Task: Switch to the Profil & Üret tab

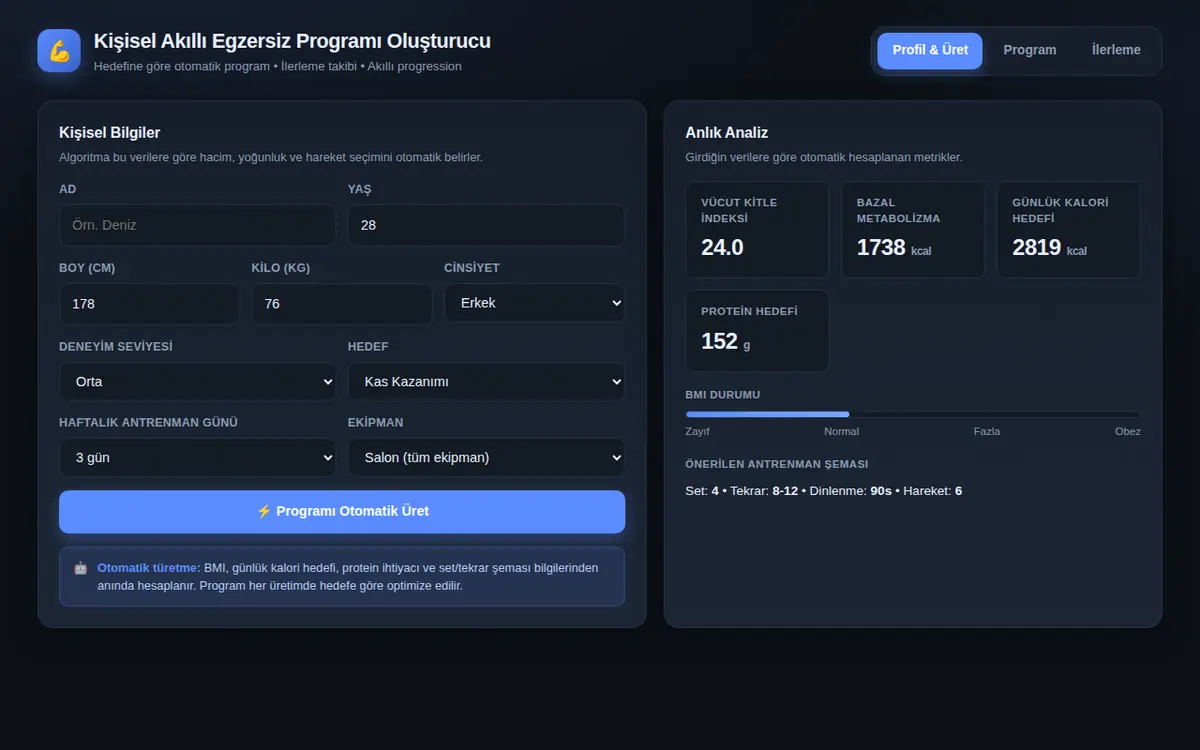Action: pos(930,50)
